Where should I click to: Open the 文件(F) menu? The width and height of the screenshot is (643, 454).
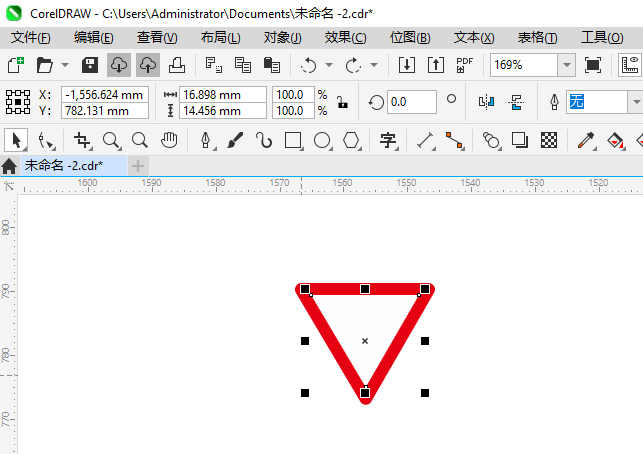(x=31, y=38)
